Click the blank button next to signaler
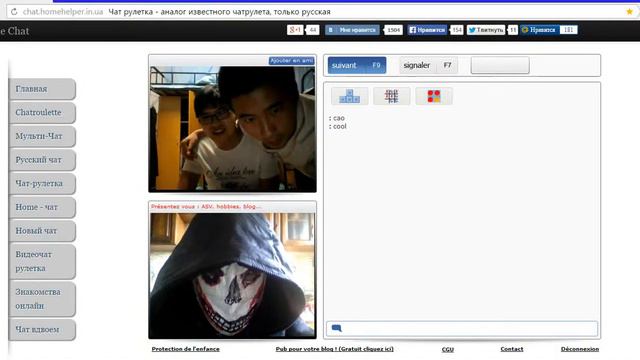Image resolution: width=640 pixels, height=360 pixels. tap(500, 65)
